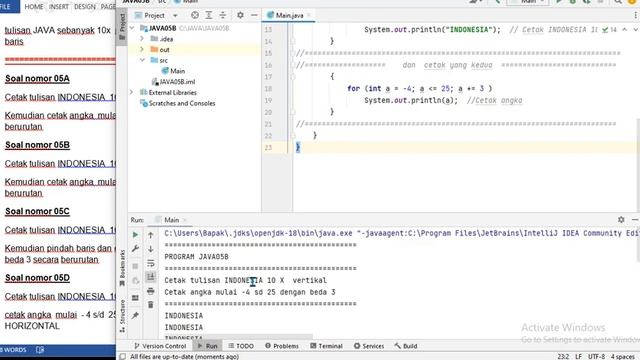
Task: Print console output with the printer icon
Action: point(151,291)
